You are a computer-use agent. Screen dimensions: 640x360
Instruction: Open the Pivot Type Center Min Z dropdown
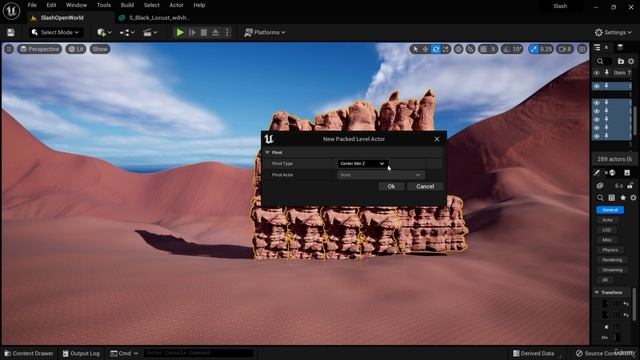(x=362, y=164)
